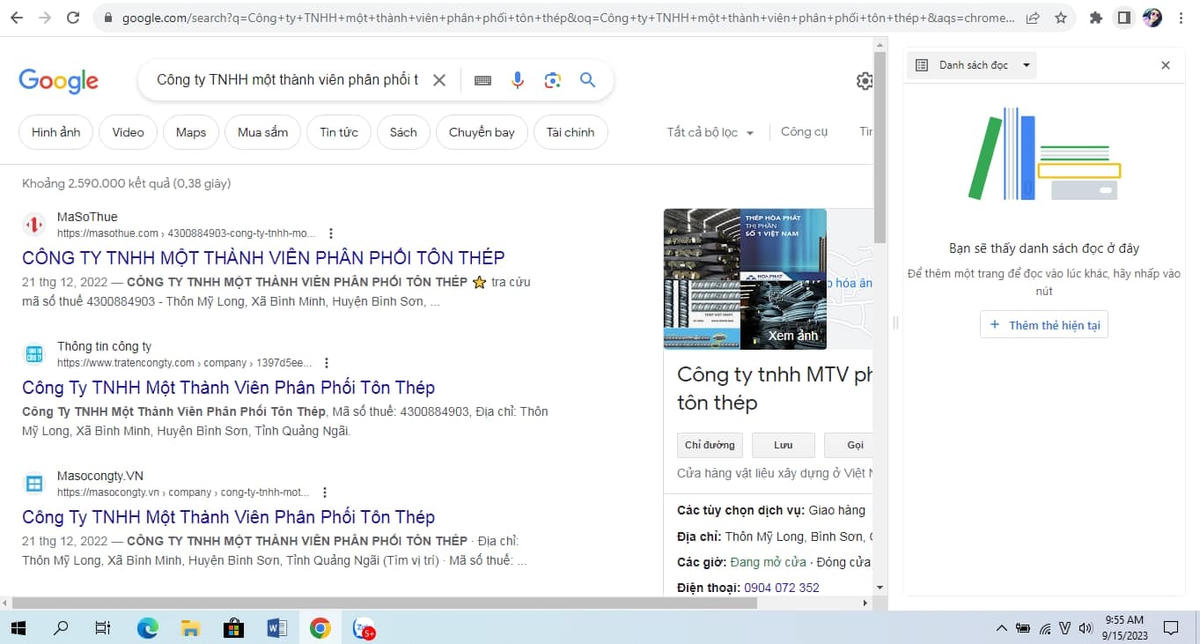Expand the three-dot menu on the MaSoThue result
This screenshot has width=1200, height=644.
tap(330, 232)
